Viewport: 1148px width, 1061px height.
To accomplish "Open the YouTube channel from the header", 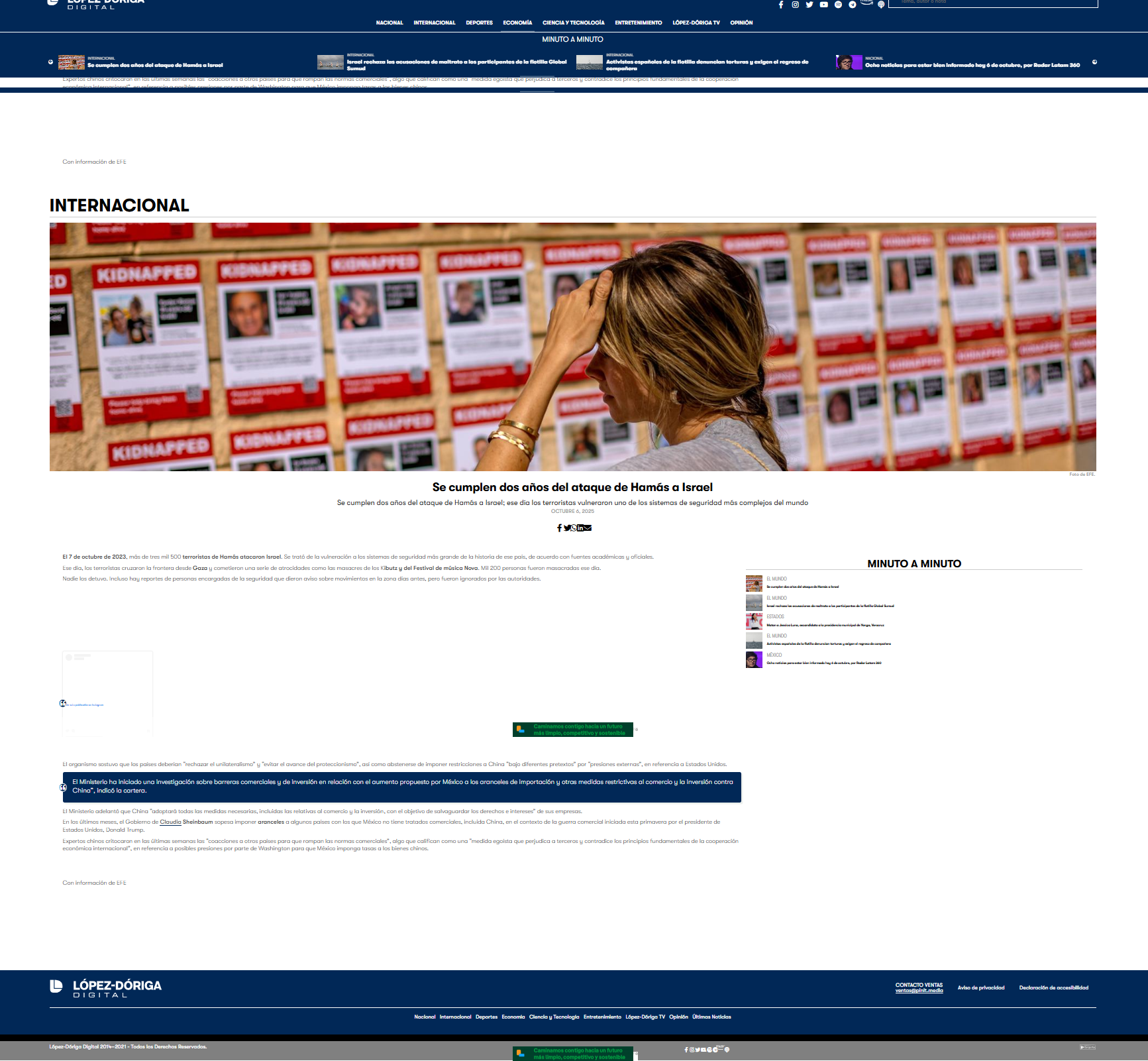I will tap(824, 5).
